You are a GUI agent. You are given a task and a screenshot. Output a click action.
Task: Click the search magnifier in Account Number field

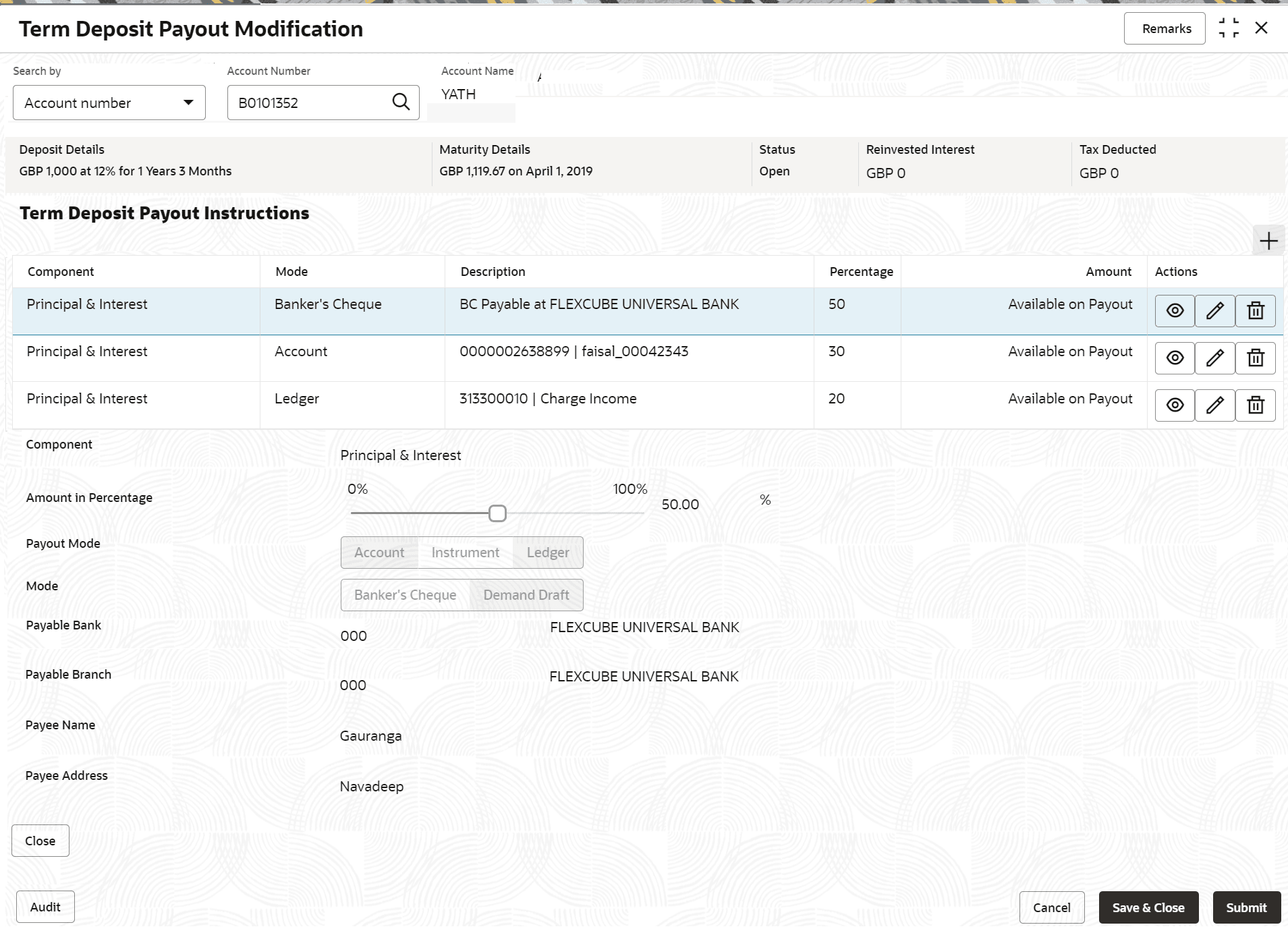(x=401, y=102)
